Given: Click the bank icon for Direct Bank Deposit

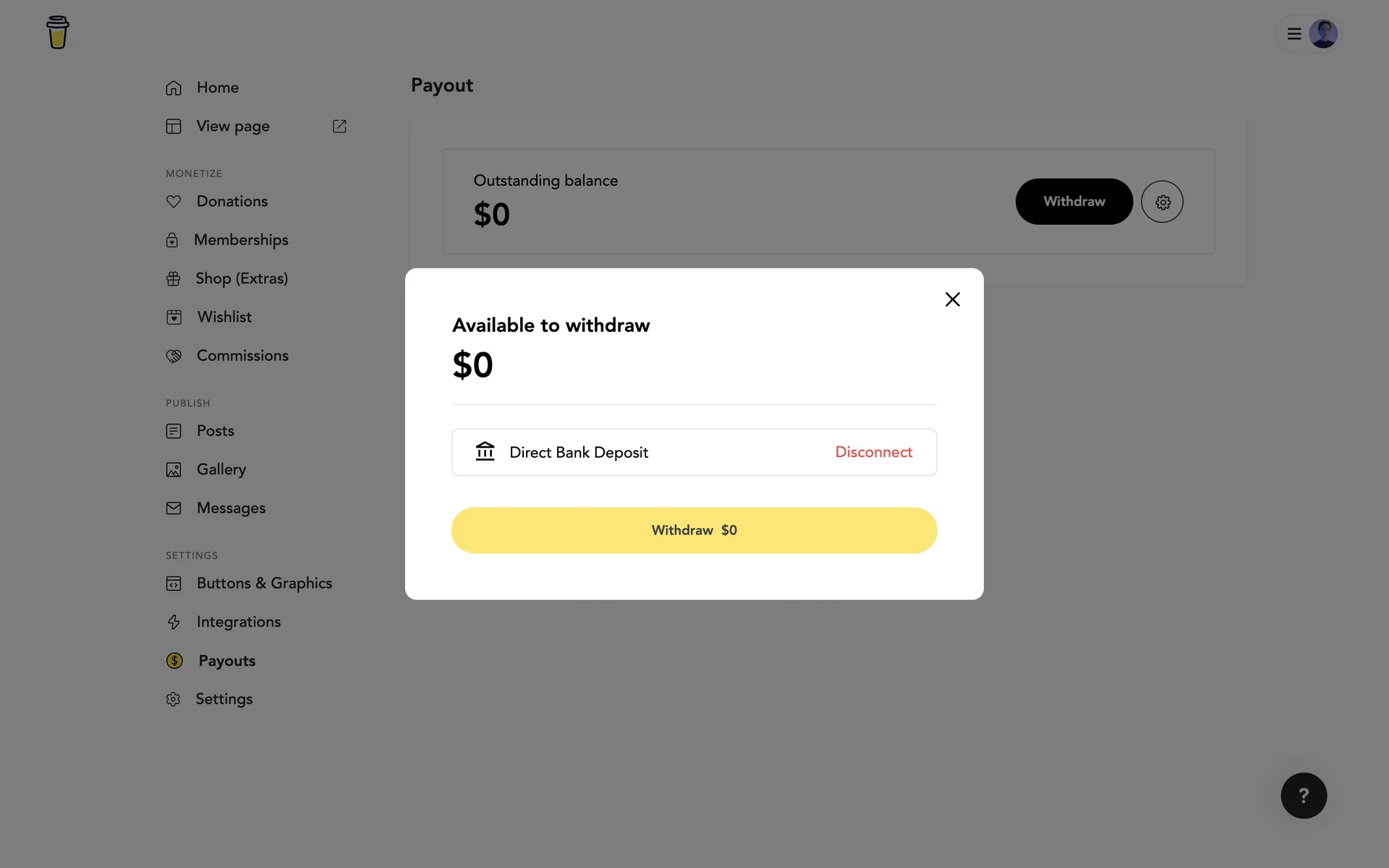Looking at the screenshot, I should pos(485,451).
